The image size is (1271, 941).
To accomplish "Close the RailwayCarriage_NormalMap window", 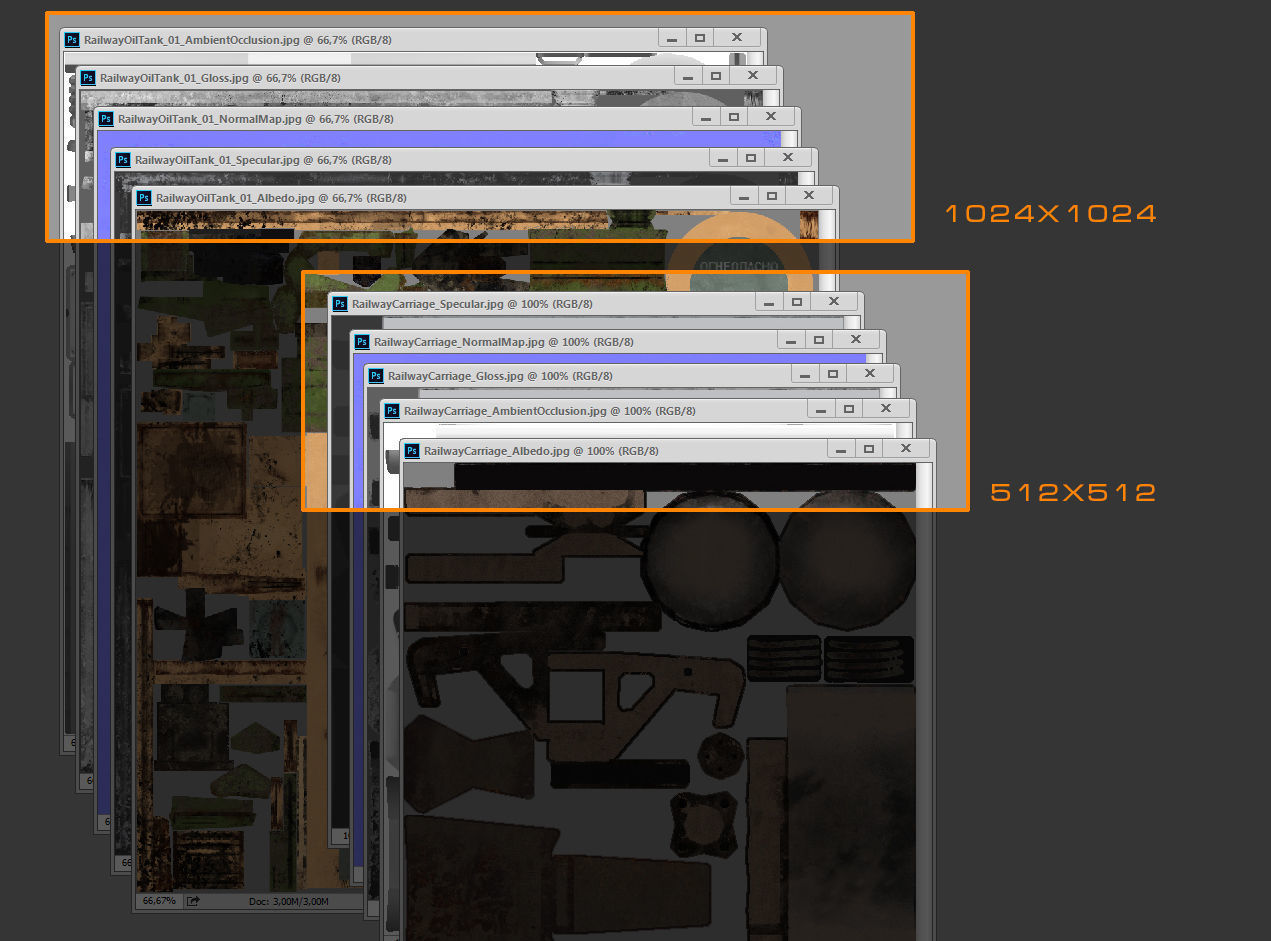I will (855, 340).
